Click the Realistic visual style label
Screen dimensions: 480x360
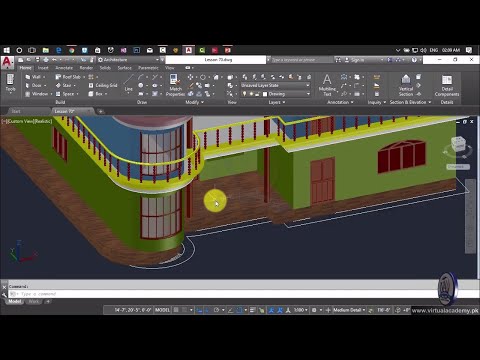coord(42,121)
